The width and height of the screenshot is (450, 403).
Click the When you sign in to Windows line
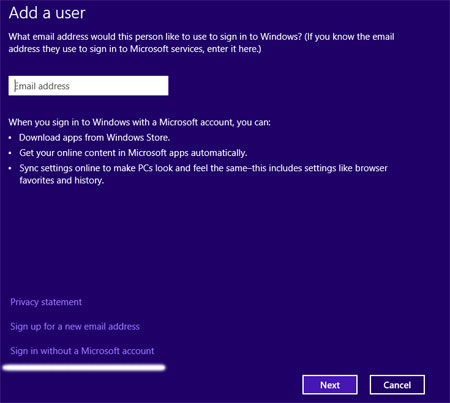coord(139,122)
